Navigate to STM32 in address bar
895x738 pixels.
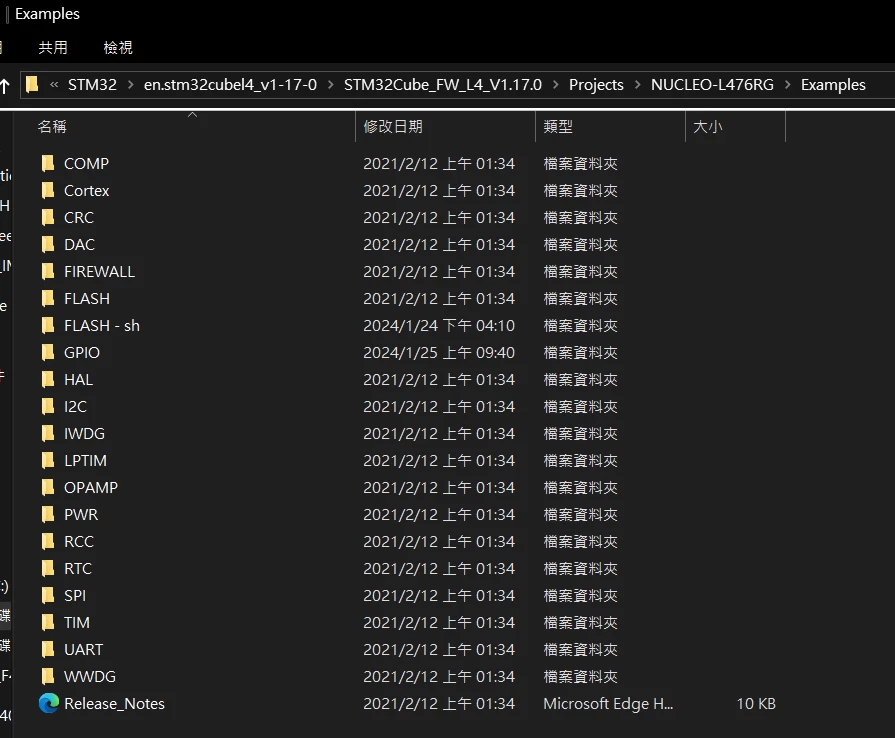(x=92, y=85)
